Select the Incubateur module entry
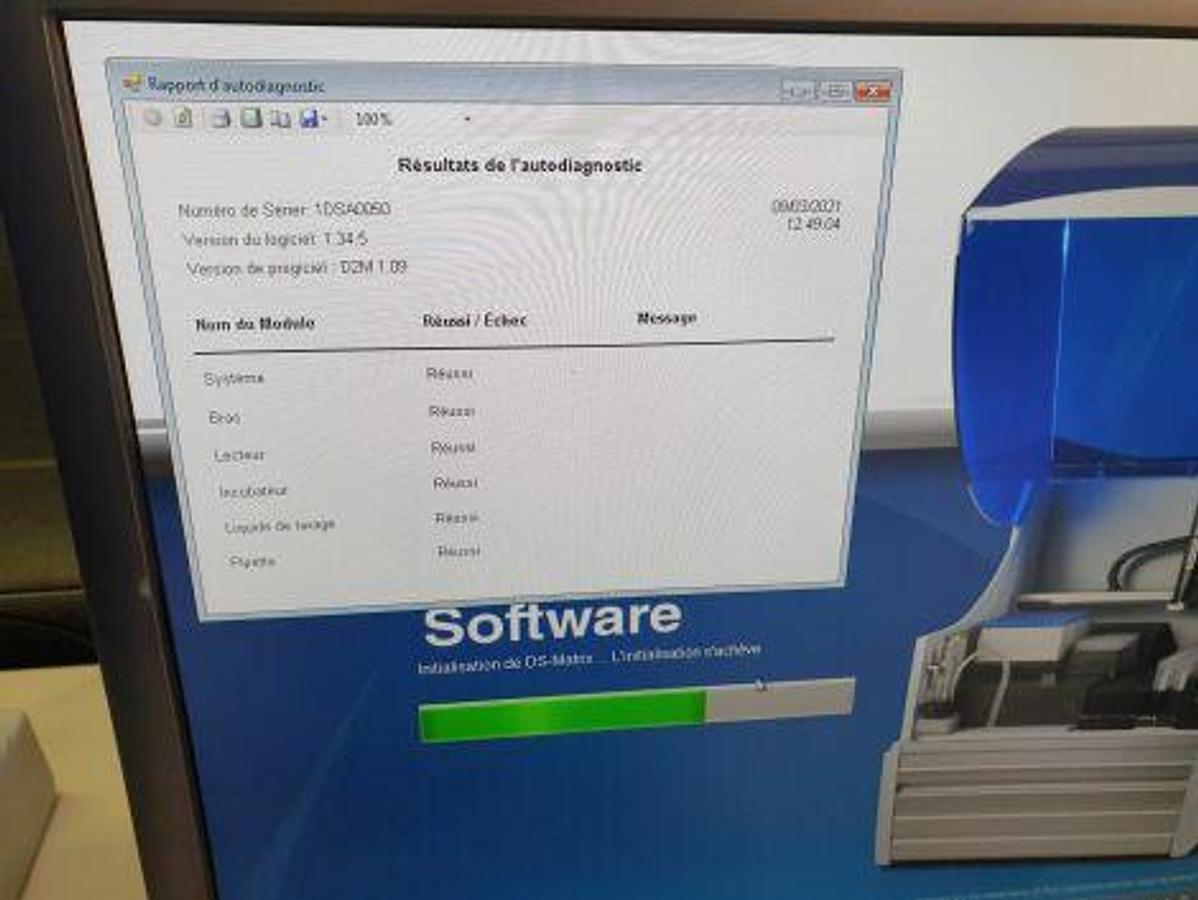This screenshot has height=900, width=1198. coord(253,491)
